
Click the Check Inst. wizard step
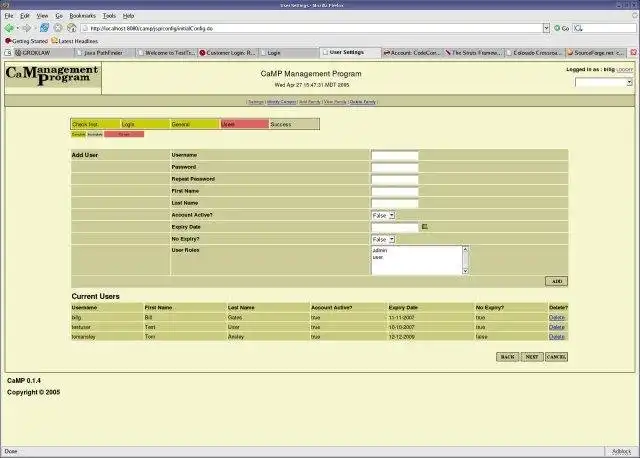(x=96, y=124)
